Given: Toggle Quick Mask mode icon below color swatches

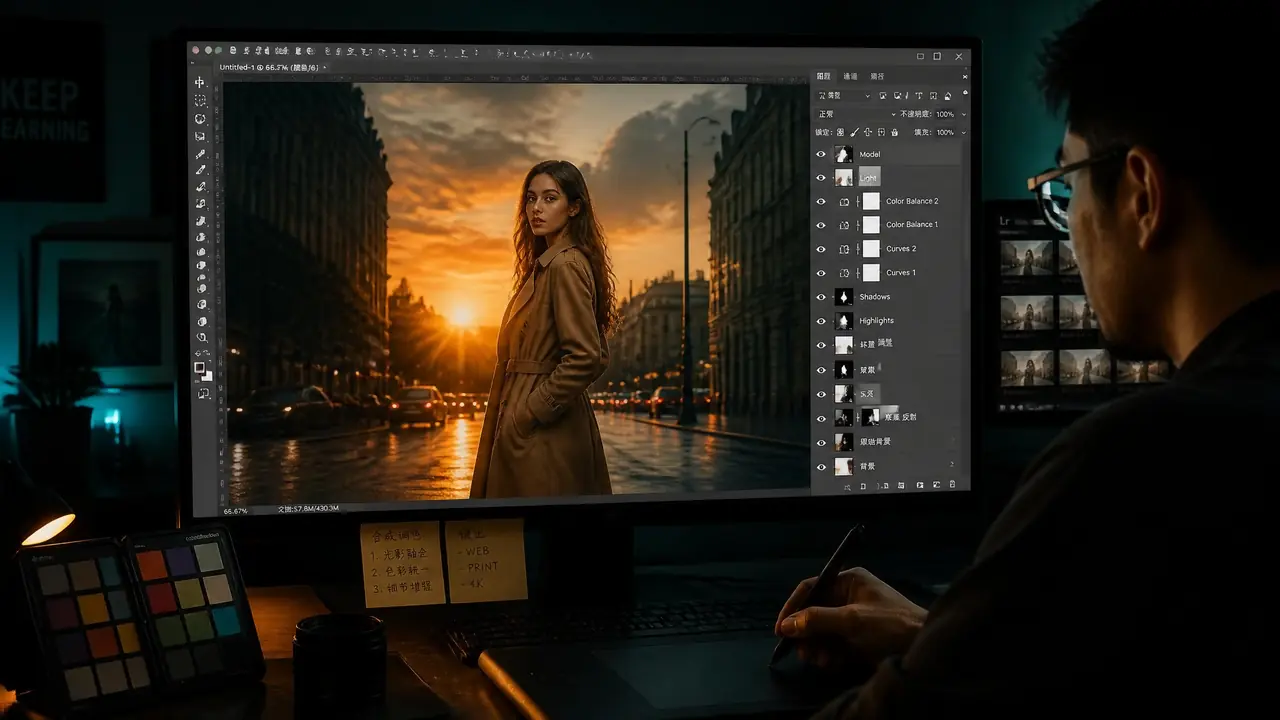Looking at the screenshot, I should pyautogui.click(x=203, y=394).
